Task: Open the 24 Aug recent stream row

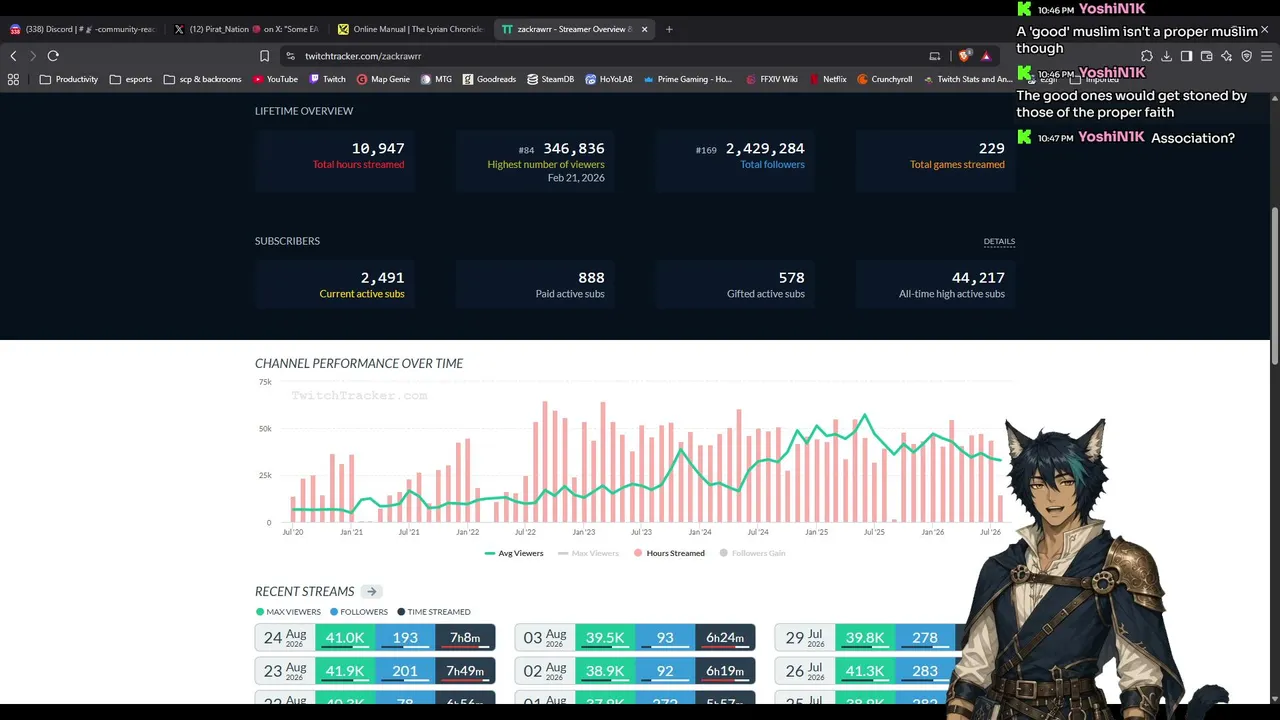Action: 375,637
